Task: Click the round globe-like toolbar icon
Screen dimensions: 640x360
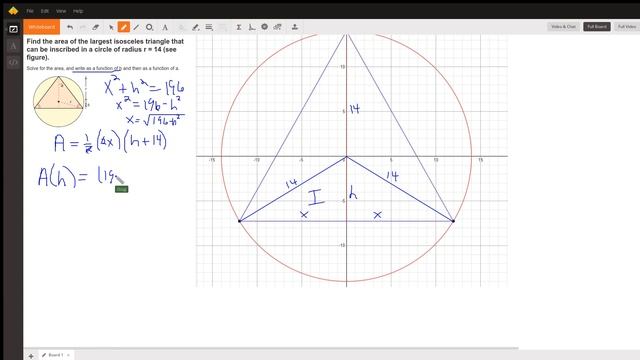Action: click(x=264, y=27)
